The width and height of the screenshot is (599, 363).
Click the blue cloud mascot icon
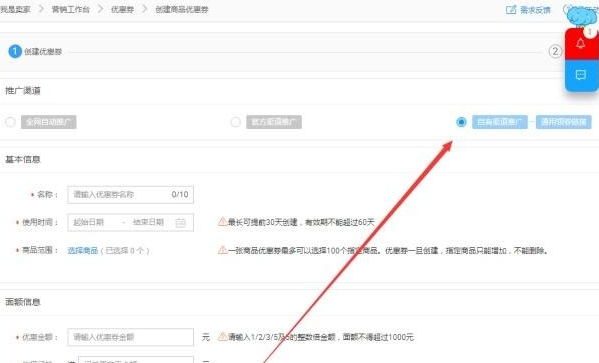click(x=582, y=15)
